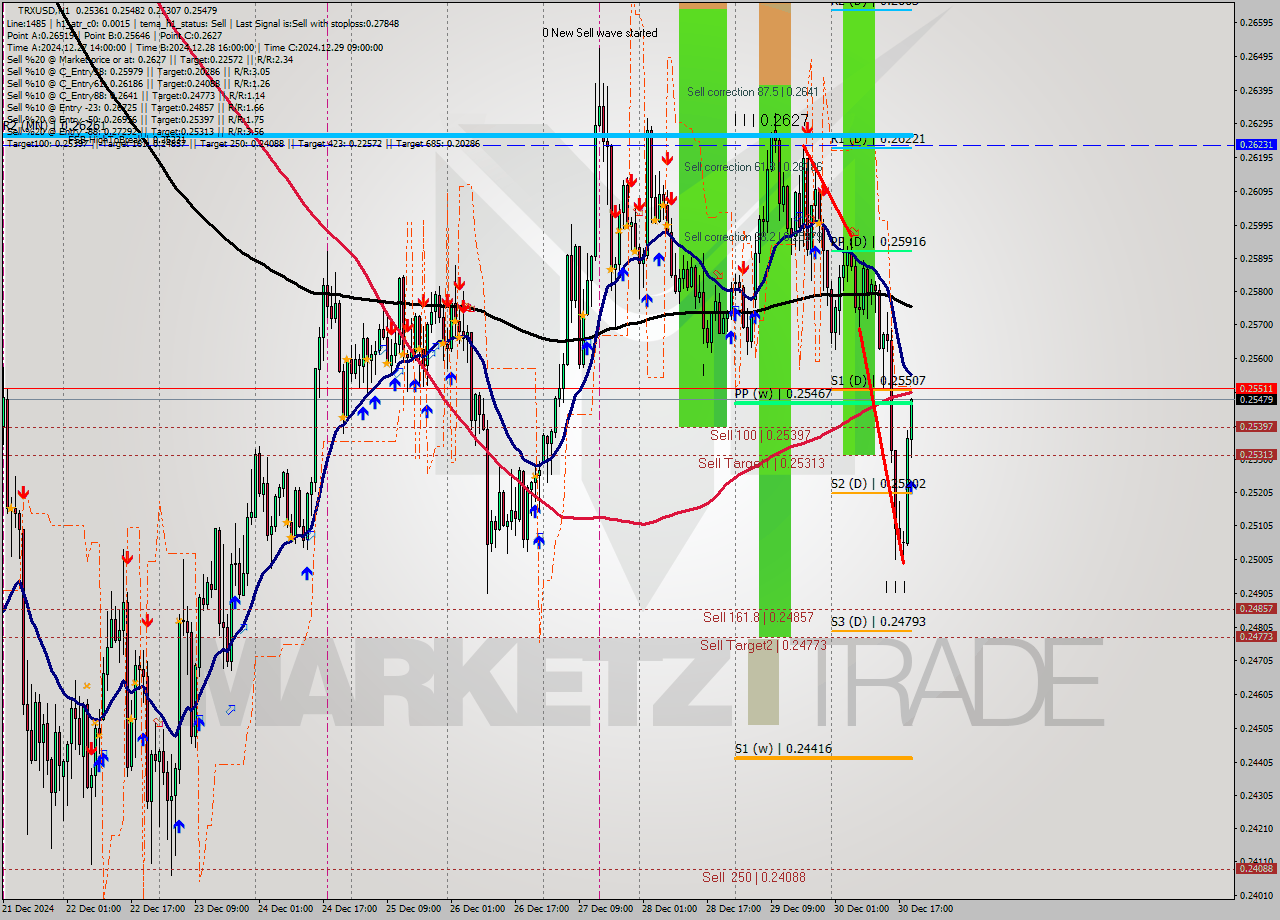This screenshot has height=920, width=1280.
Task: Select the 'Sell Target1 | 0.25313' label
Action: (761, 463)
